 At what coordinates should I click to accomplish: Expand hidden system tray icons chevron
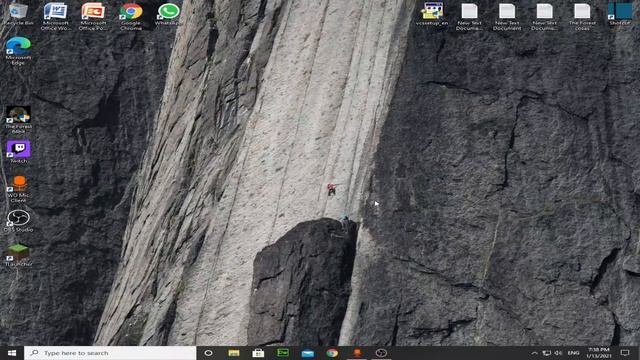click(x=534, y=353)
